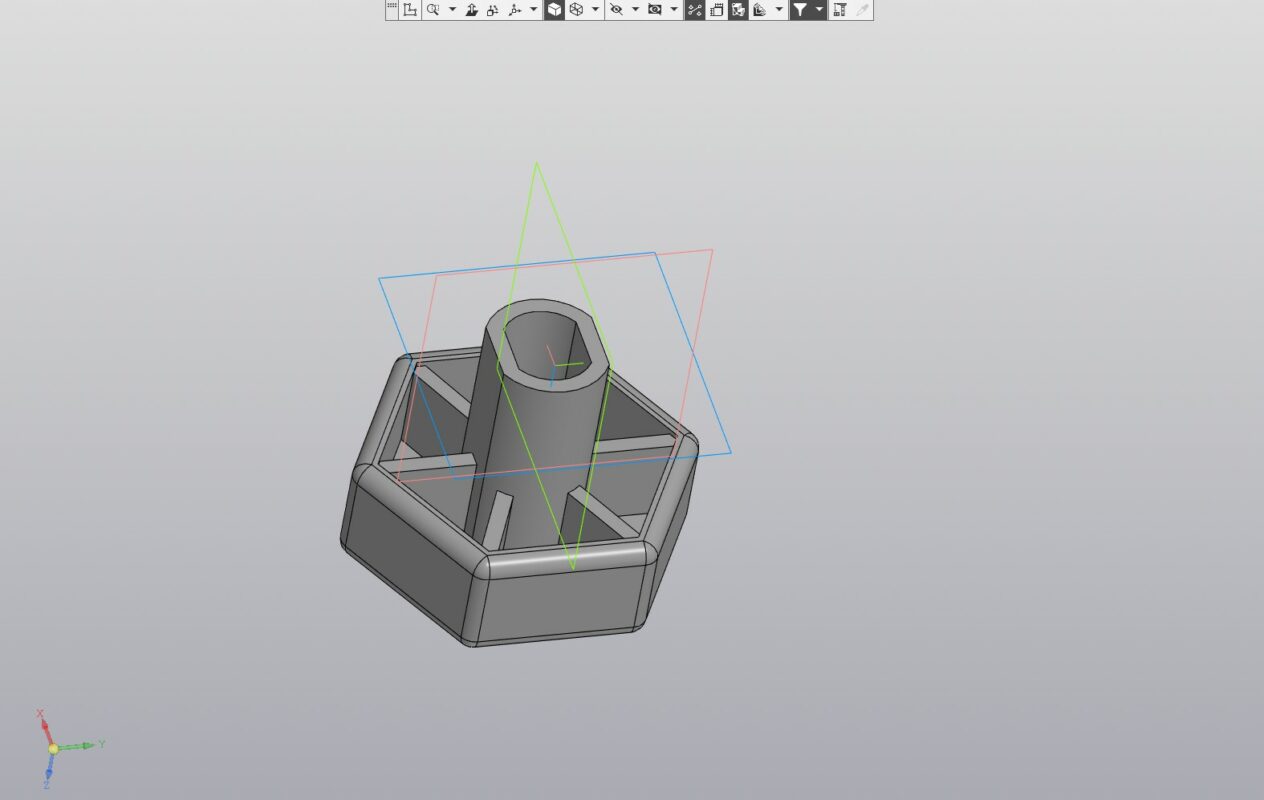Expand dropdown next to wireframe cube
The width and height of the screenshot is (1264, 800).
click(596, 10)
